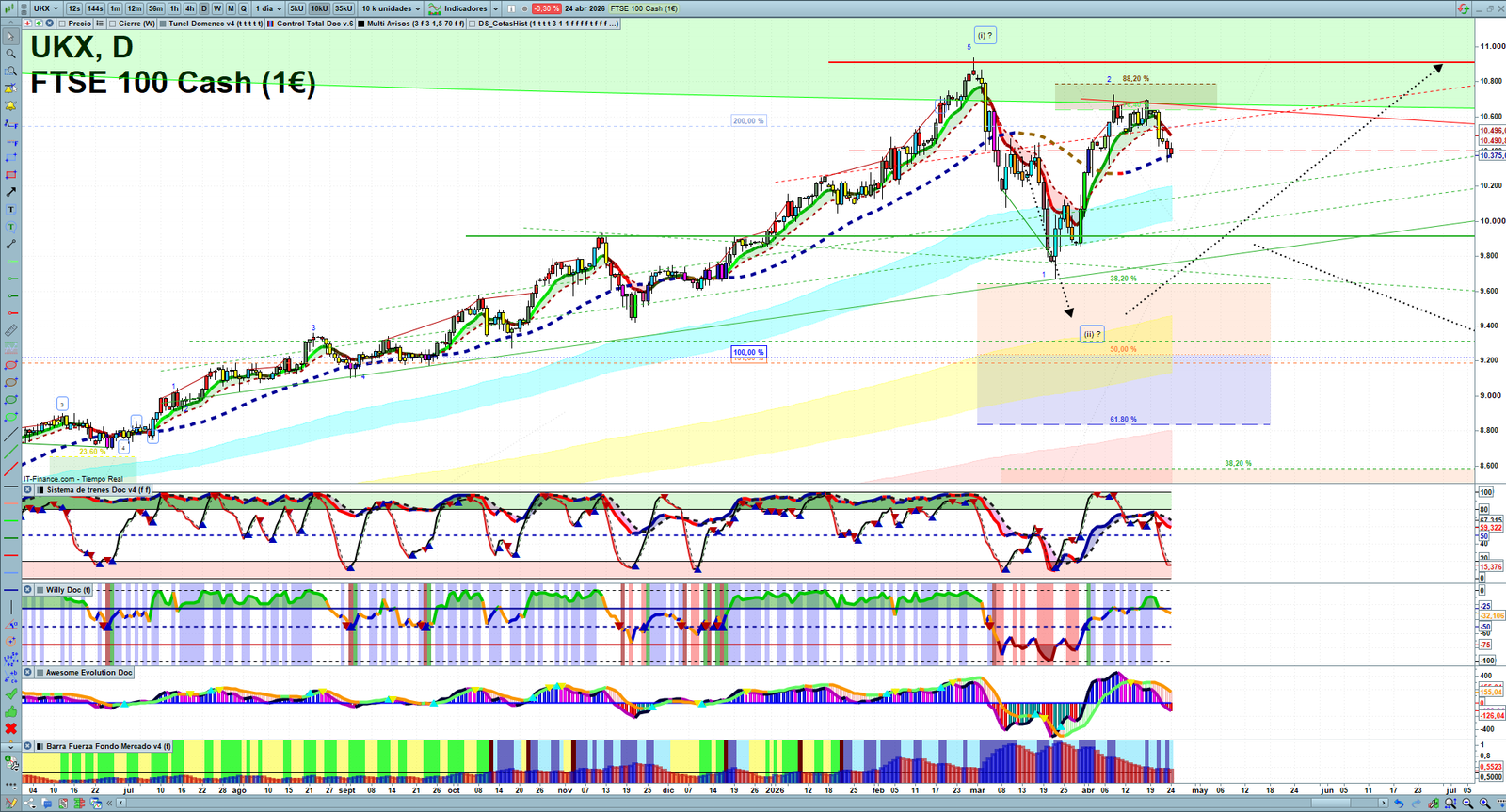Click the Awesome Evolution Doc color swatch
This screenshot has height=812, width=1506.
40,673
